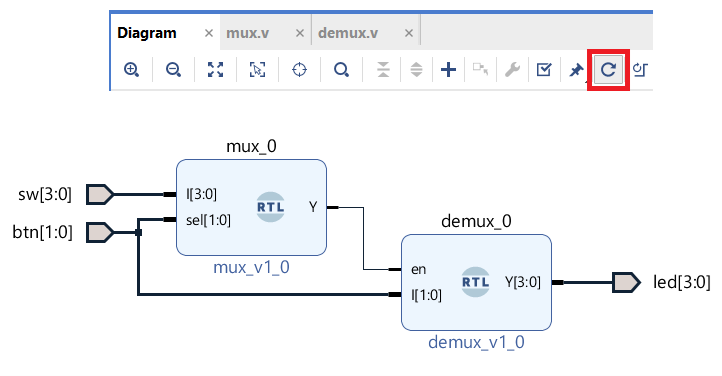Regenerate Layout with the refresh icon
The image size is (722, 376).
pyautogui.click(x=608, y=69)
